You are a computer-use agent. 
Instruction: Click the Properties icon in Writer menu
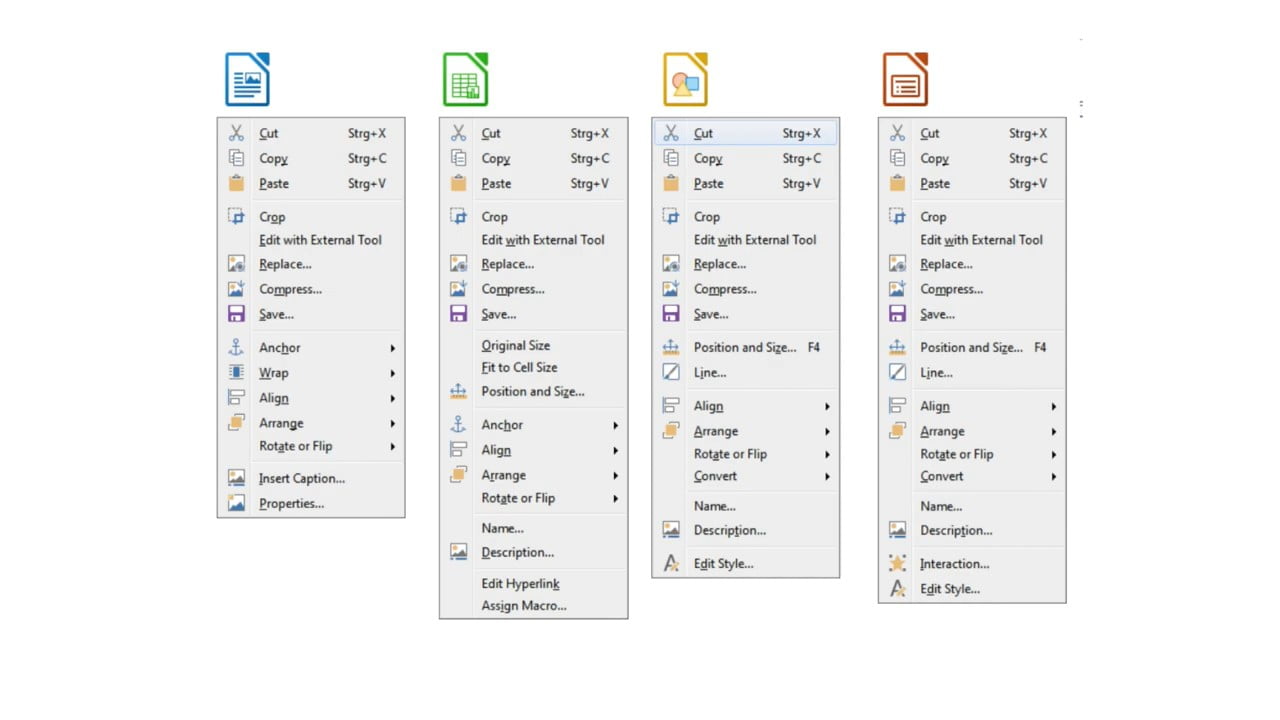click(x=236, y=504)
